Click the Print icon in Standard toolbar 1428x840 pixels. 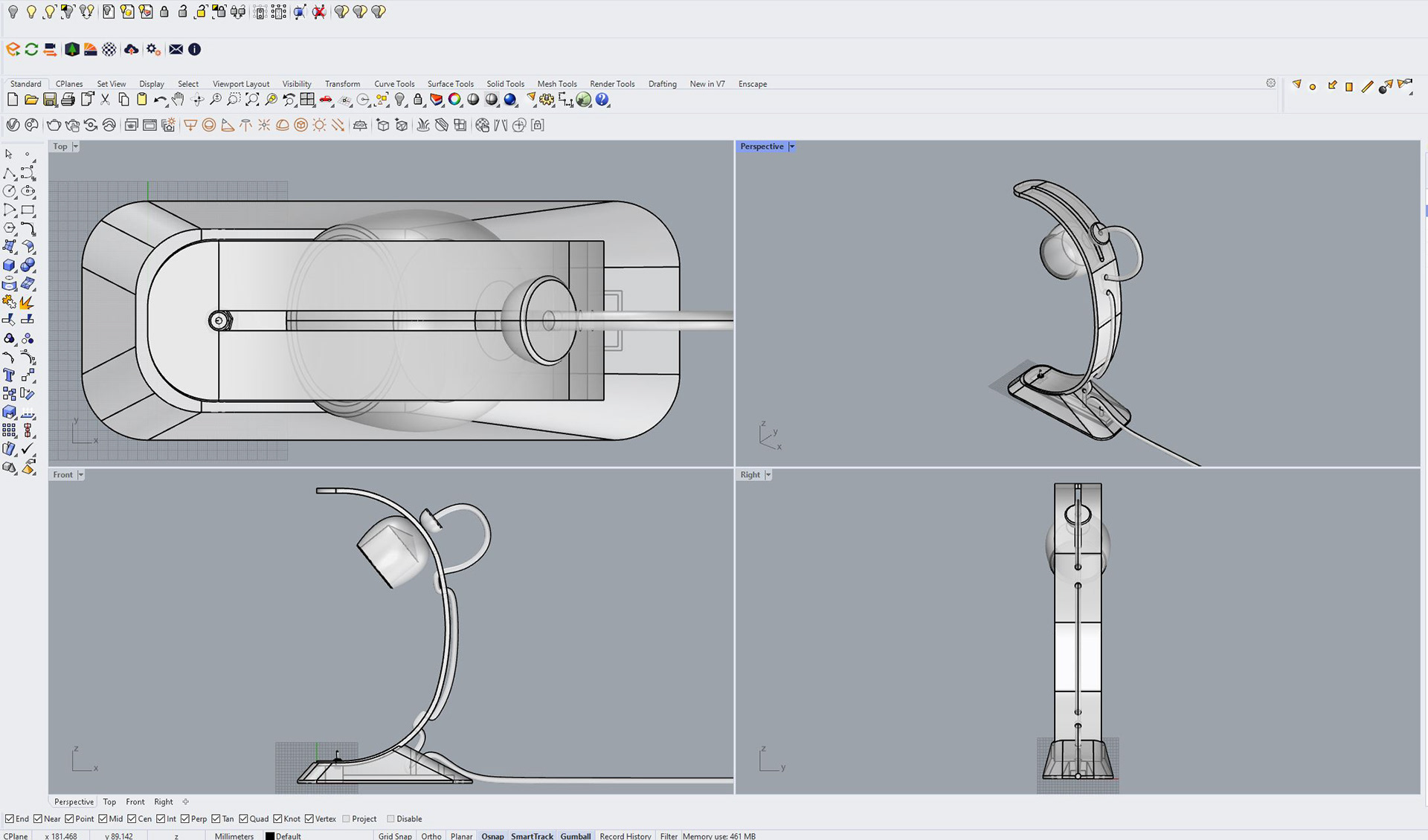coord(68,100)
